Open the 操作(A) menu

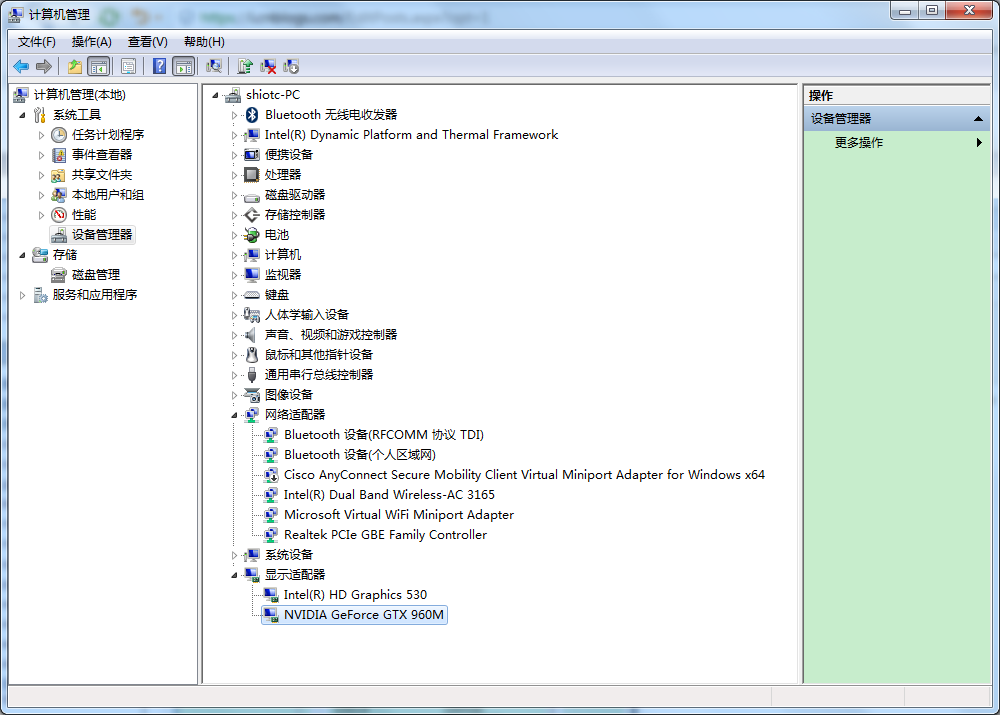pyautogui.click(x=91, y=42)
